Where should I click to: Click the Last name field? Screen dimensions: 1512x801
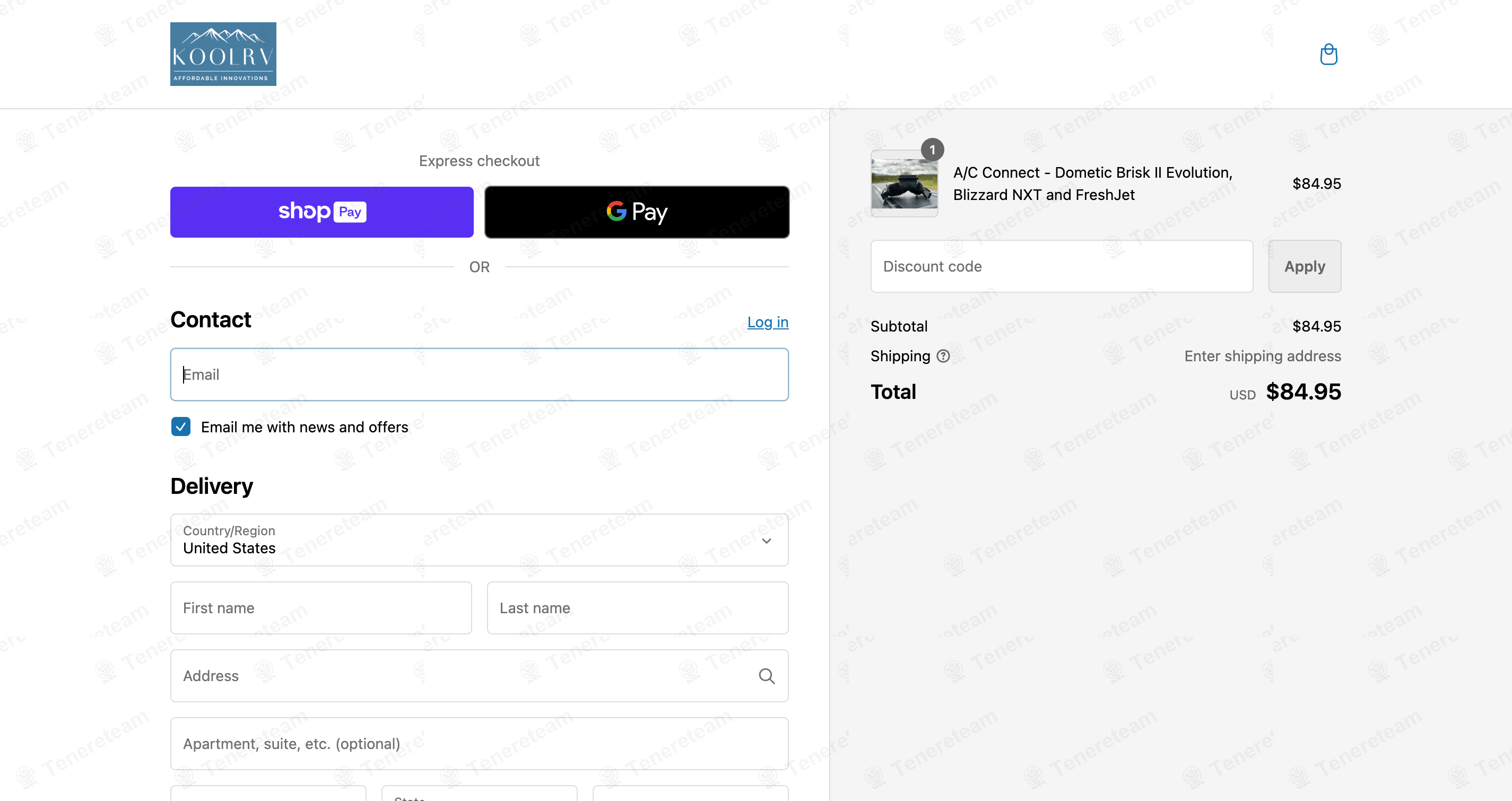[638, 608]
